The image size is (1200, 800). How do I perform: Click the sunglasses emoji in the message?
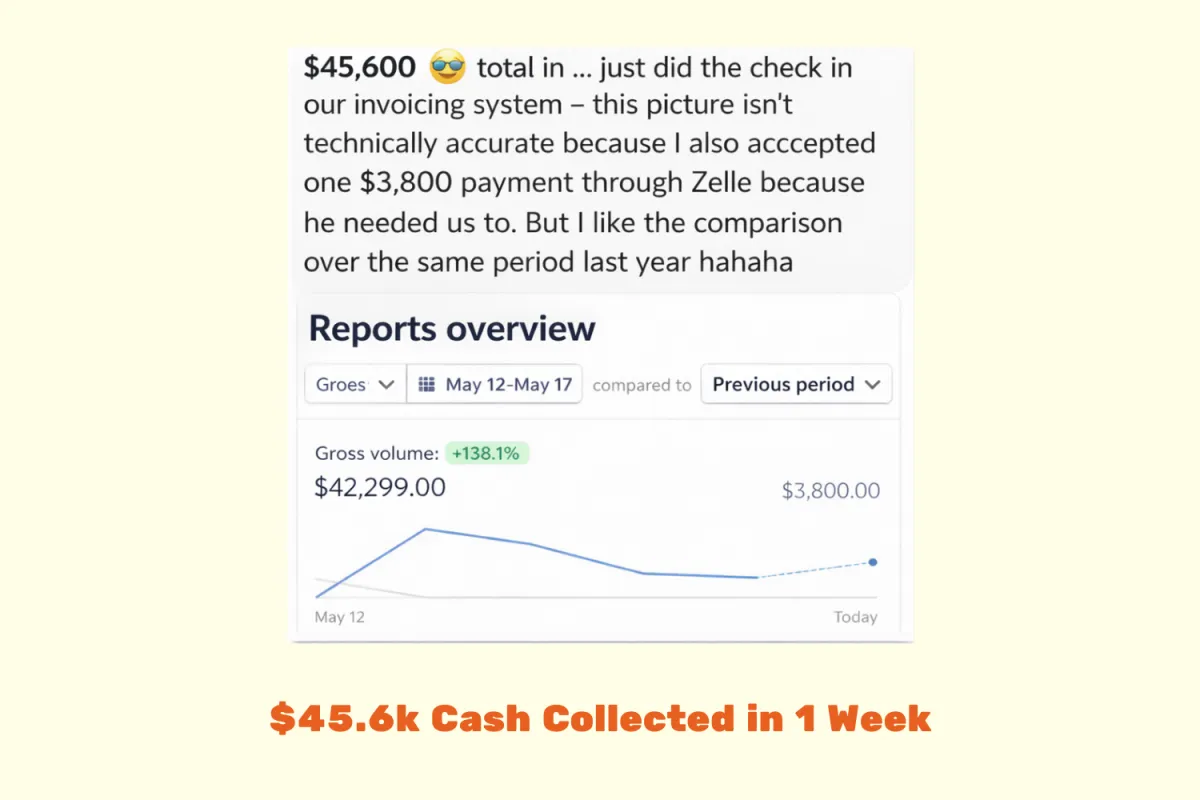click(445, 69)
